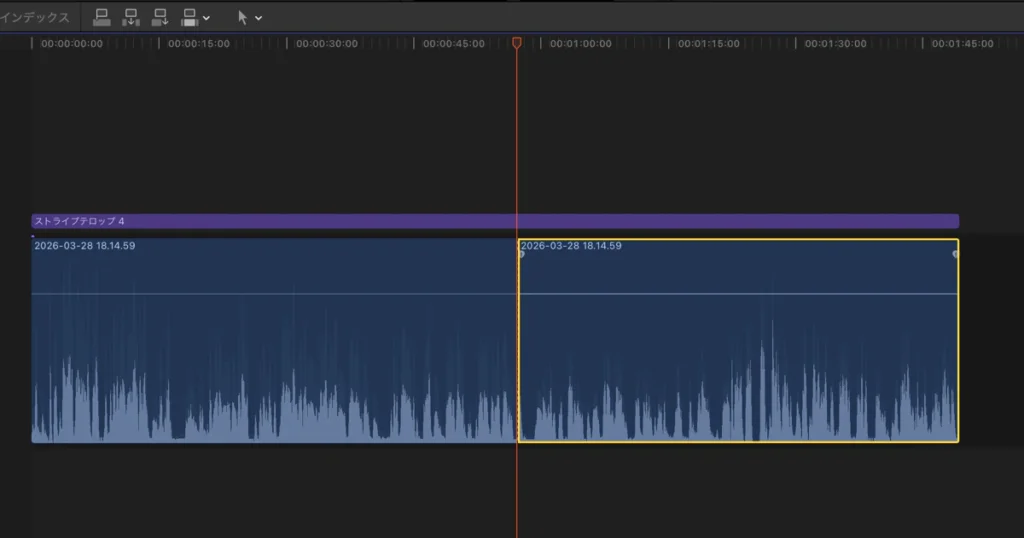Click the ruler at 00:01:15:00 mark
Viewport: 1024px width, 538px height.
pos(708,44)
